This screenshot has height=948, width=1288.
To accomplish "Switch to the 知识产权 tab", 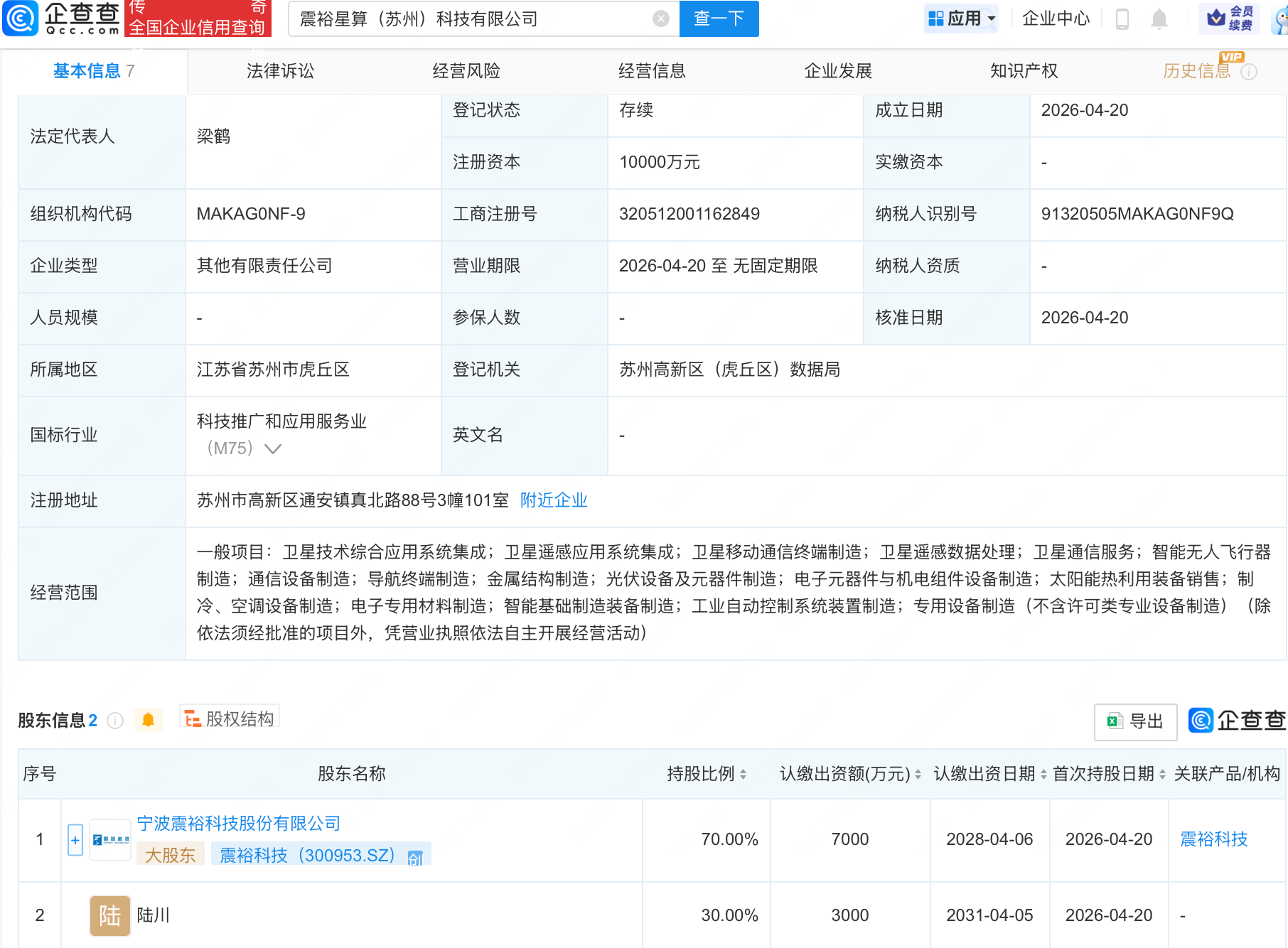I will point(1024,71).
